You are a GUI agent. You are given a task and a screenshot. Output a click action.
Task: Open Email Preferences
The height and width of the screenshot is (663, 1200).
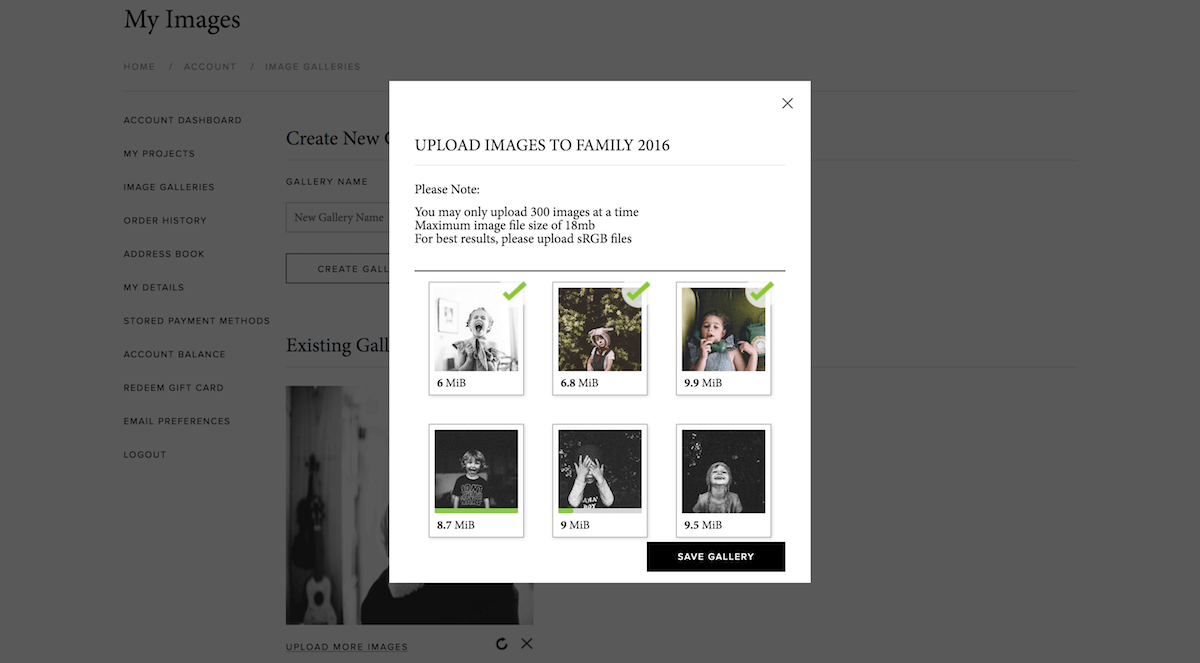click(177, 421)
